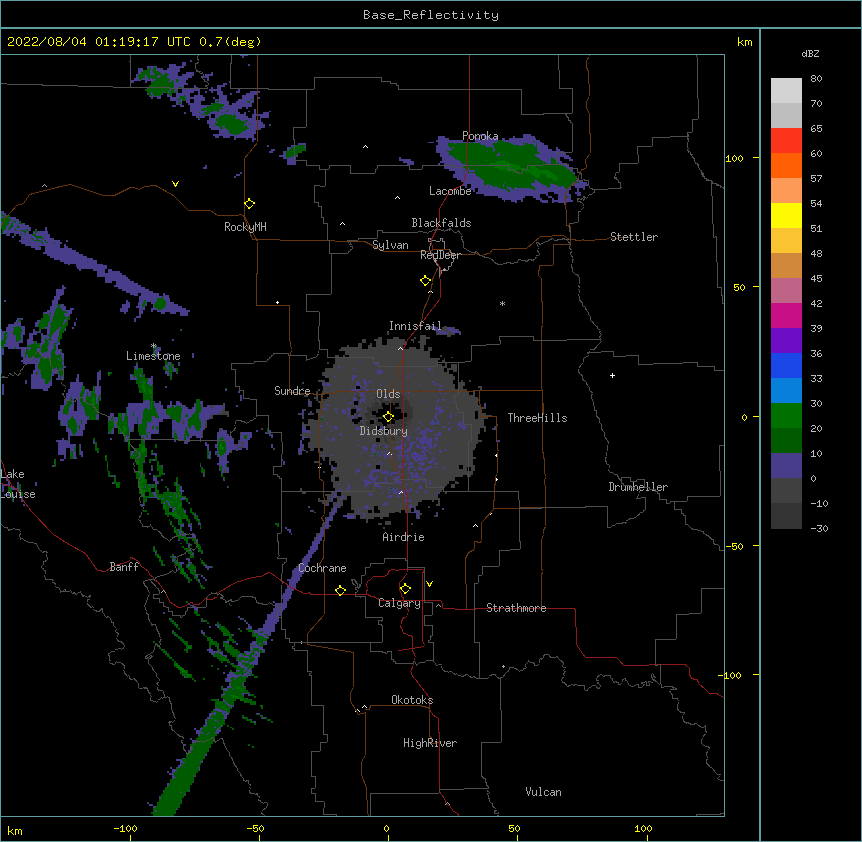Click the Limestone label
862x842 pixels.
tap(153, 356)
